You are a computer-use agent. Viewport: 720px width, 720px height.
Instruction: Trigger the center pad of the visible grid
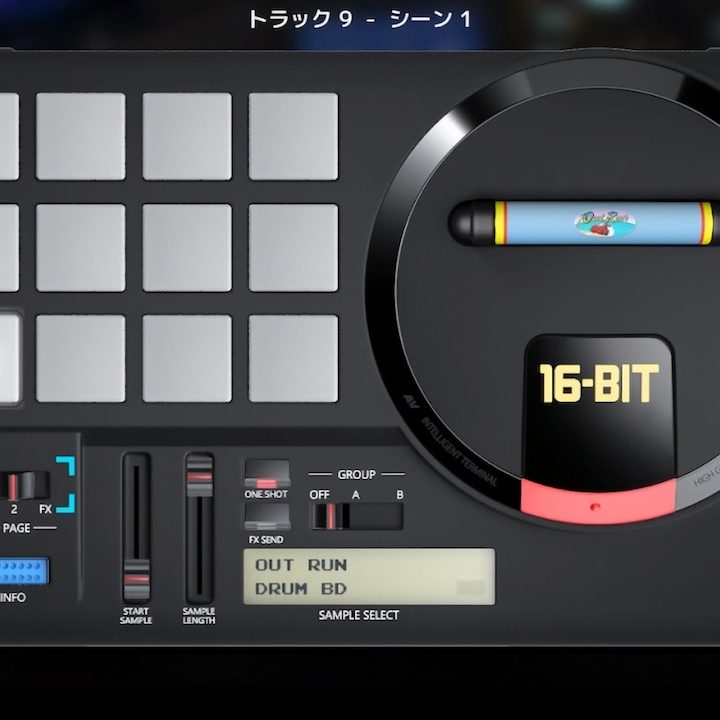[187, 248]
